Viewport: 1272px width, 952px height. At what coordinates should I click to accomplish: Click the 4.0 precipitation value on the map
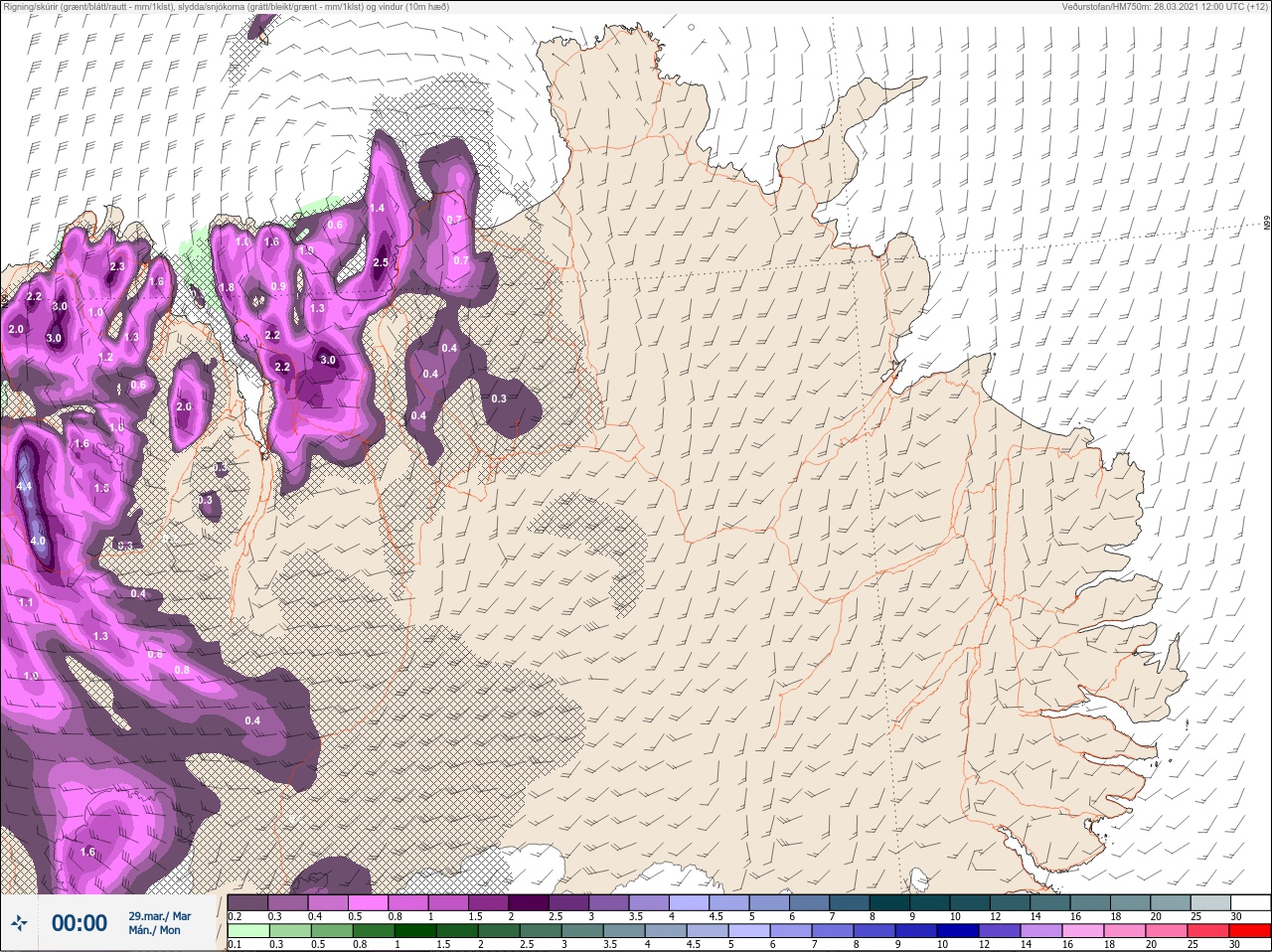click(x=38, y=541)
